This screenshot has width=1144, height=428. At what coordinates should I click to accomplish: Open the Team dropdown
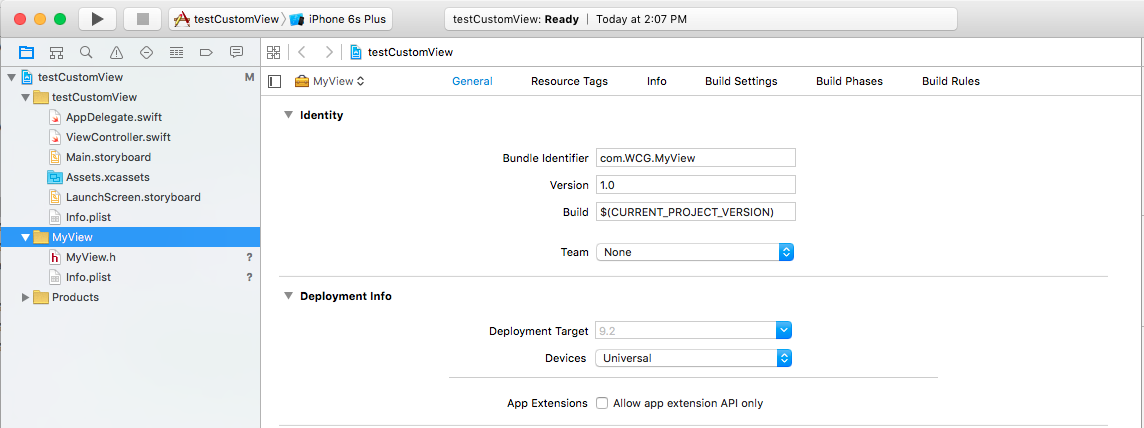coord(694,252)
